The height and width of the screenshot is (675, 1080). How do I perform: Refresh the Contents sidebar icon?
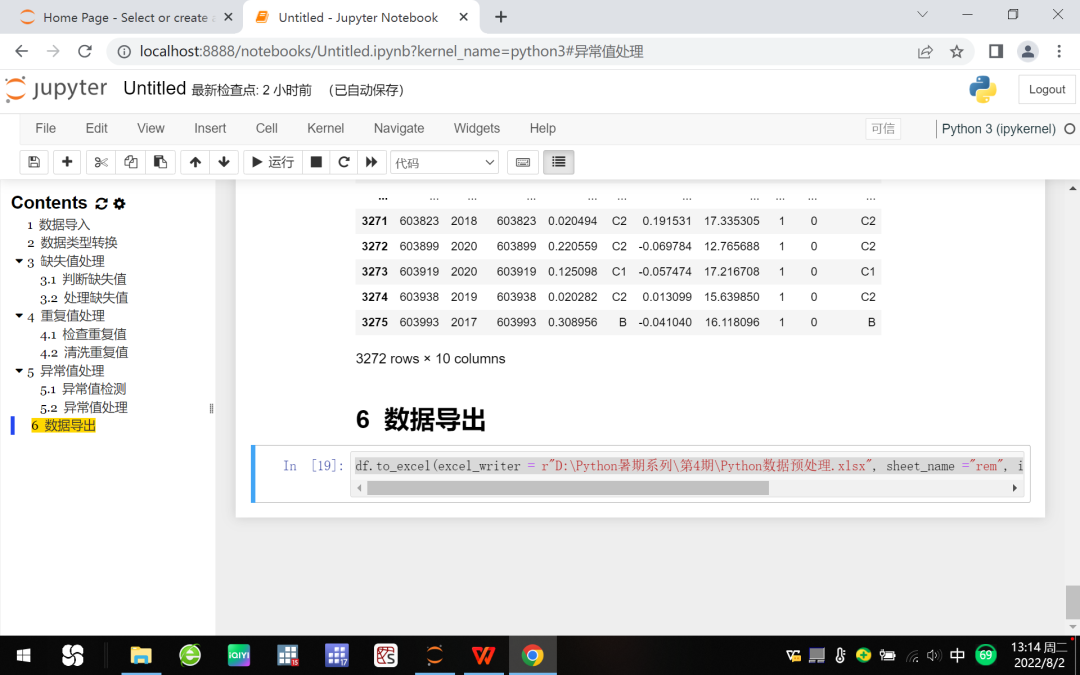point(101,203)
